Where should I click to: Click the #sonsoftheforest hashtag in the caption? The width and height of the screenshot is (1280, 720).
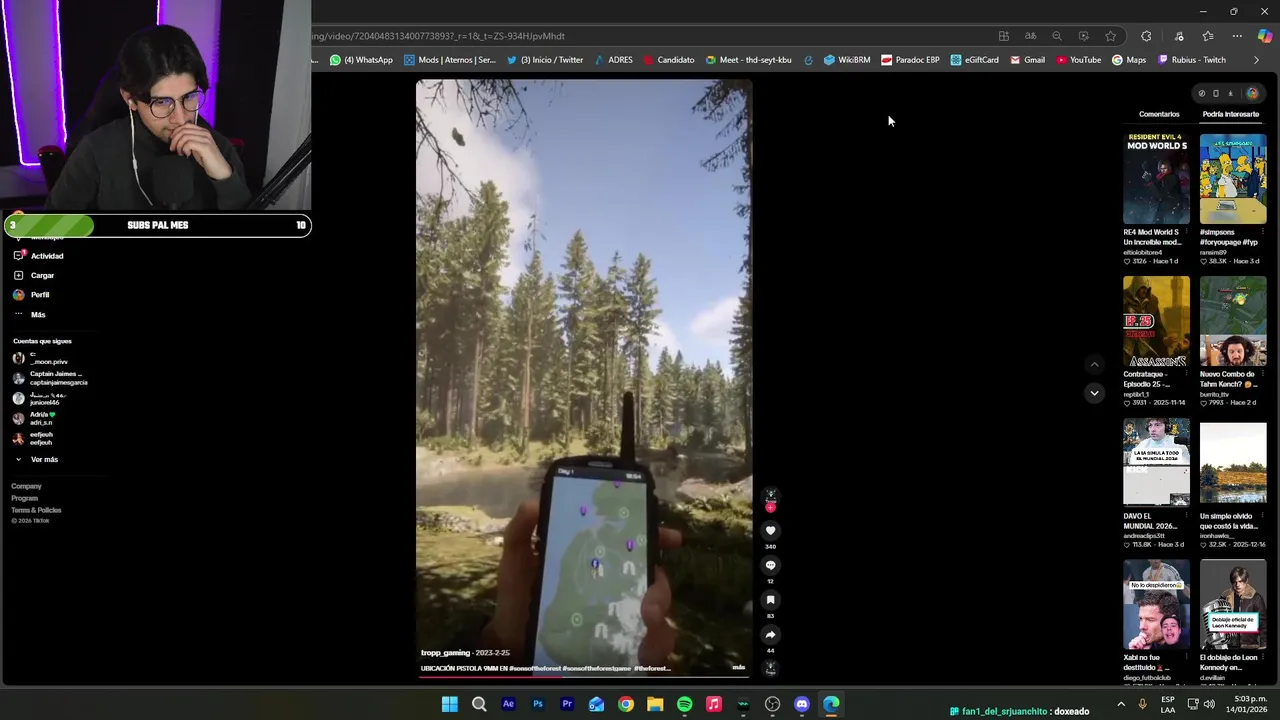coord(535,668)
